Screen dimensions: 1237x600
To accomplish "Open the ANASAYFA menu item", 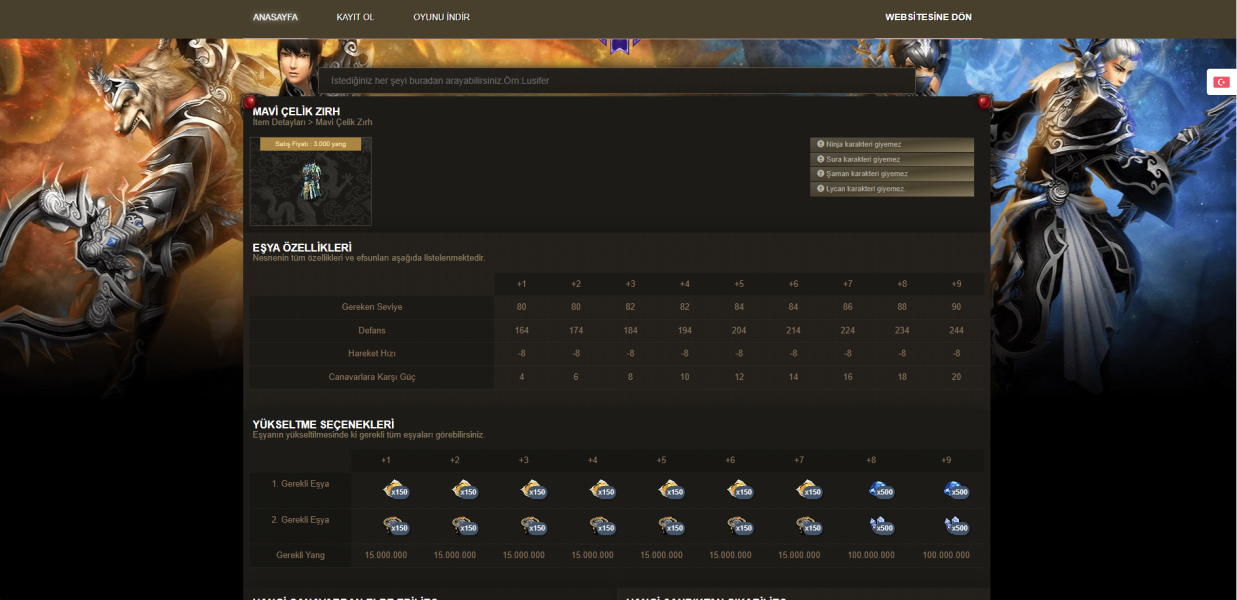I will click(x=275, y=17).
